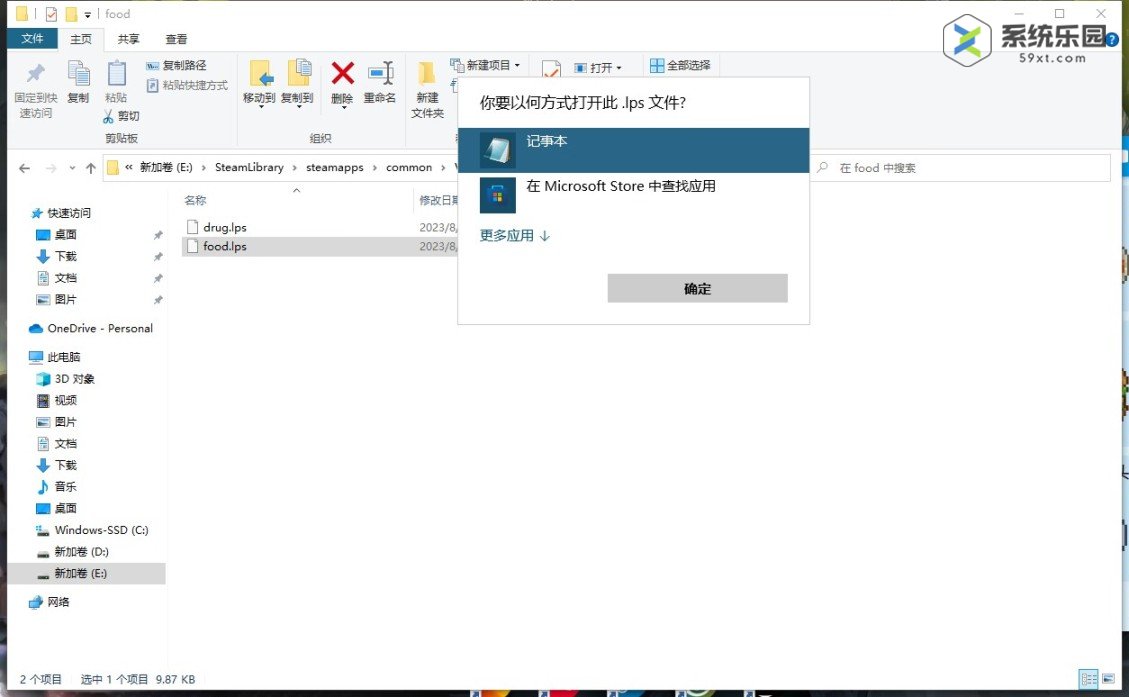Select the drug.lps file

[x=224, y=227]
